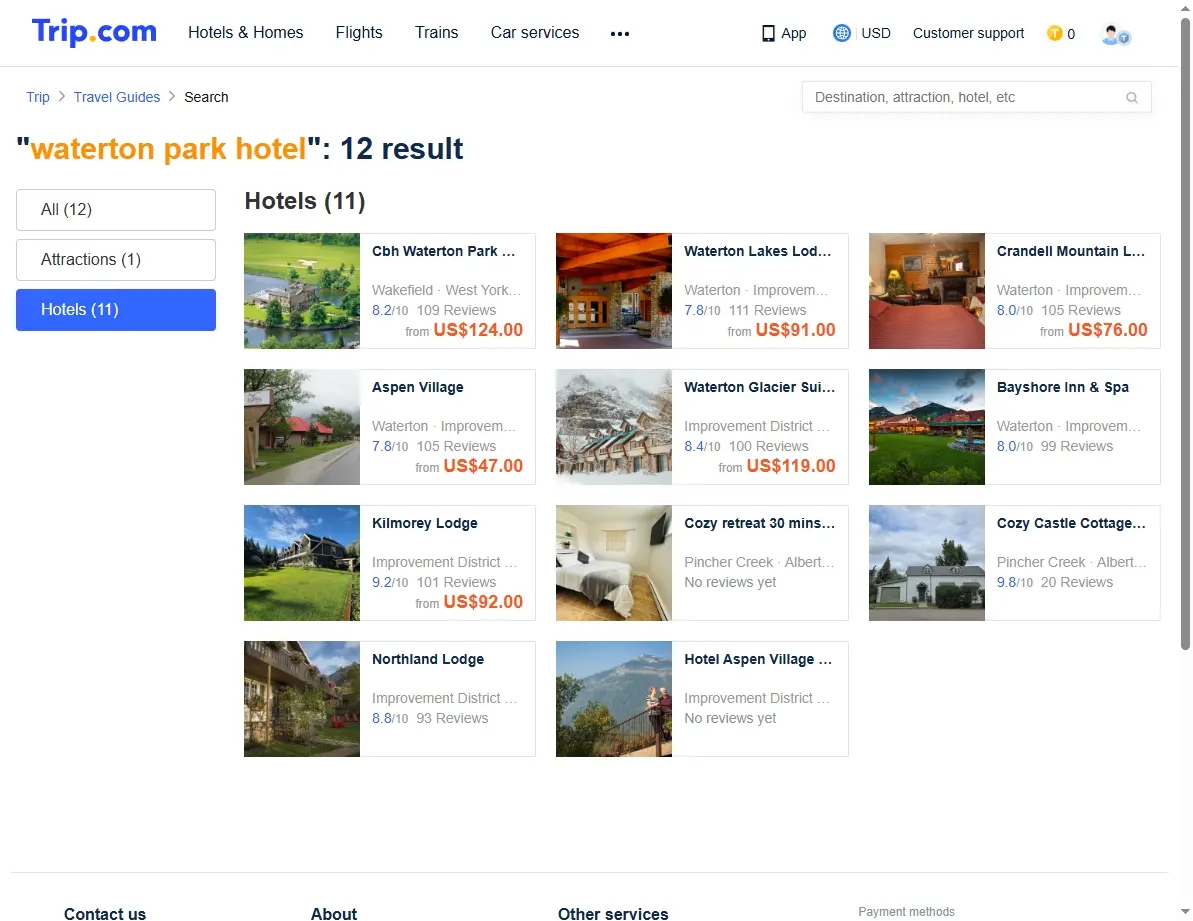Click the 93 Reviews text
This screenshot has width=1193, height=921.
pyautogui.click(x=452, y=719)
